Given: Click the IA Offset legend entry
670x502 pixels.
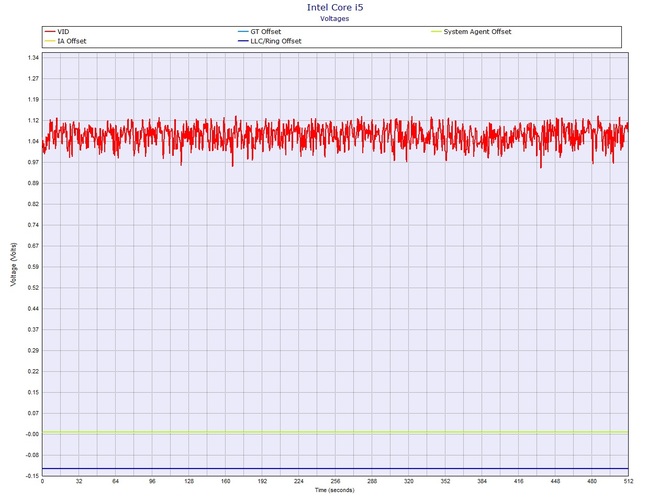Looking at the screenshot, I should [x=65, y=41].
